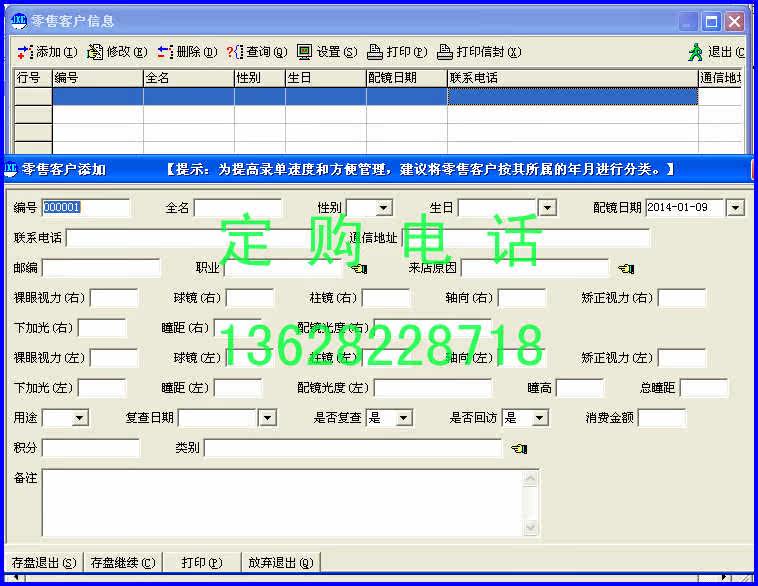Click the 球镜(右) input field
Image resolution: width=758 pixels, height=586 pixels.
click(250, 298)
